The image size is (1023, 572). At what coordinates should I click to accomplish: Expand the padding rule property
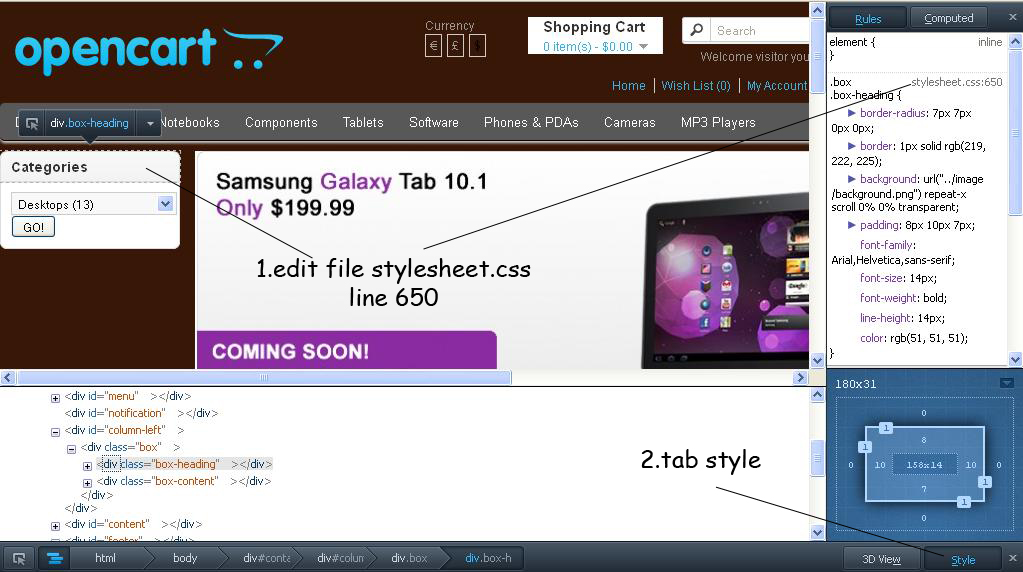point(851,225)
